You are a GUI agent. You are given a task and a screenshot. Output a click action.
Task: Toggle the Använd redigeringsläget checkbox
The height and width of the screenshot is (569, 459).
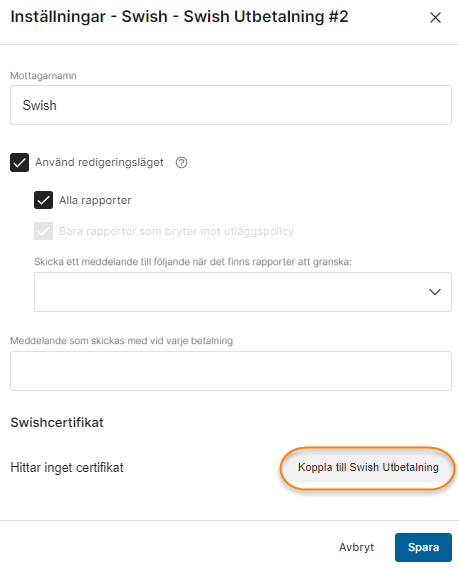click(x=20, y=162)
